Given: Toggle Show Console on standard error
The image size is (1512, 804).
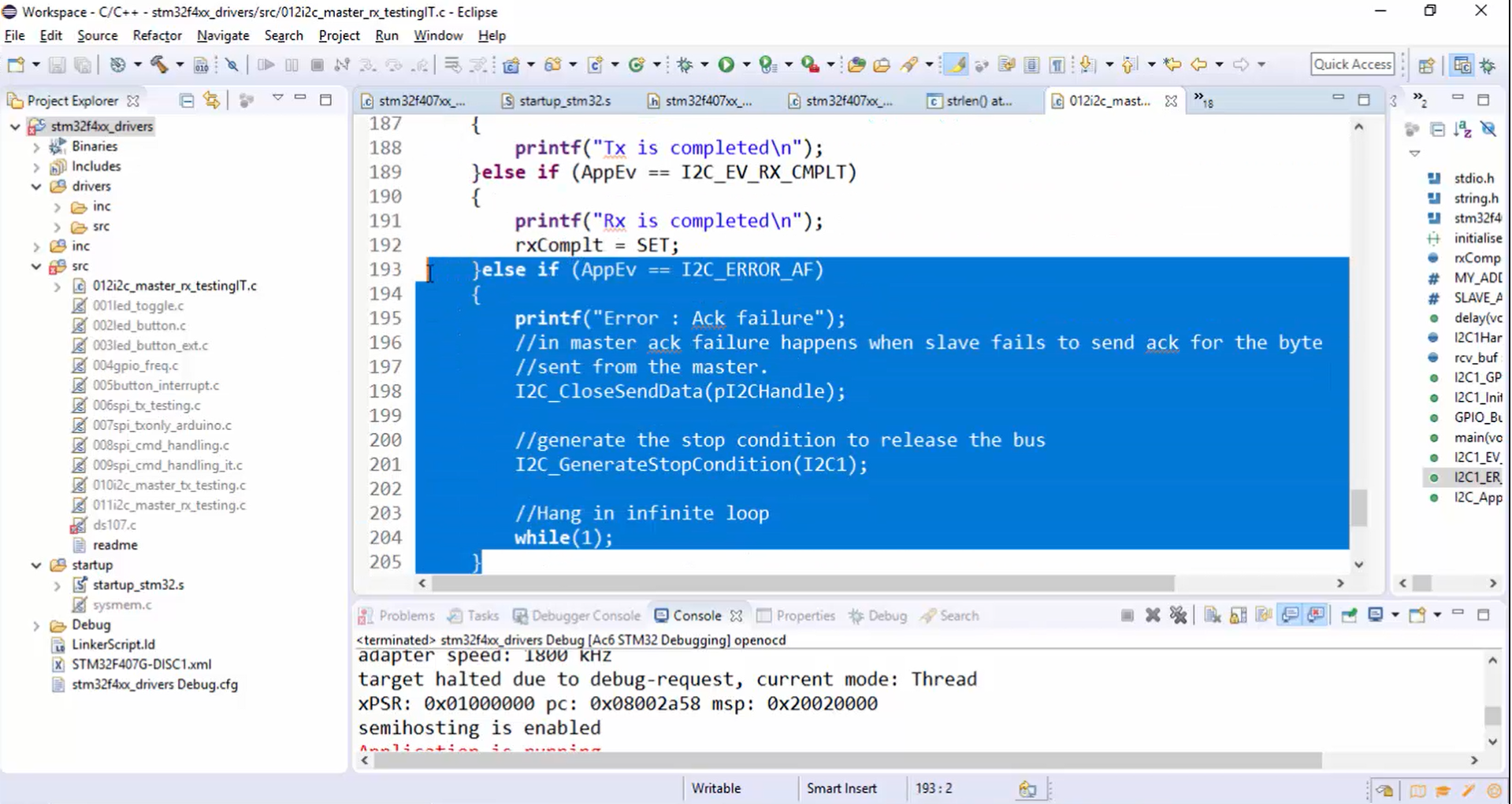Looking at the screenshot, I should click(1316, 615).
